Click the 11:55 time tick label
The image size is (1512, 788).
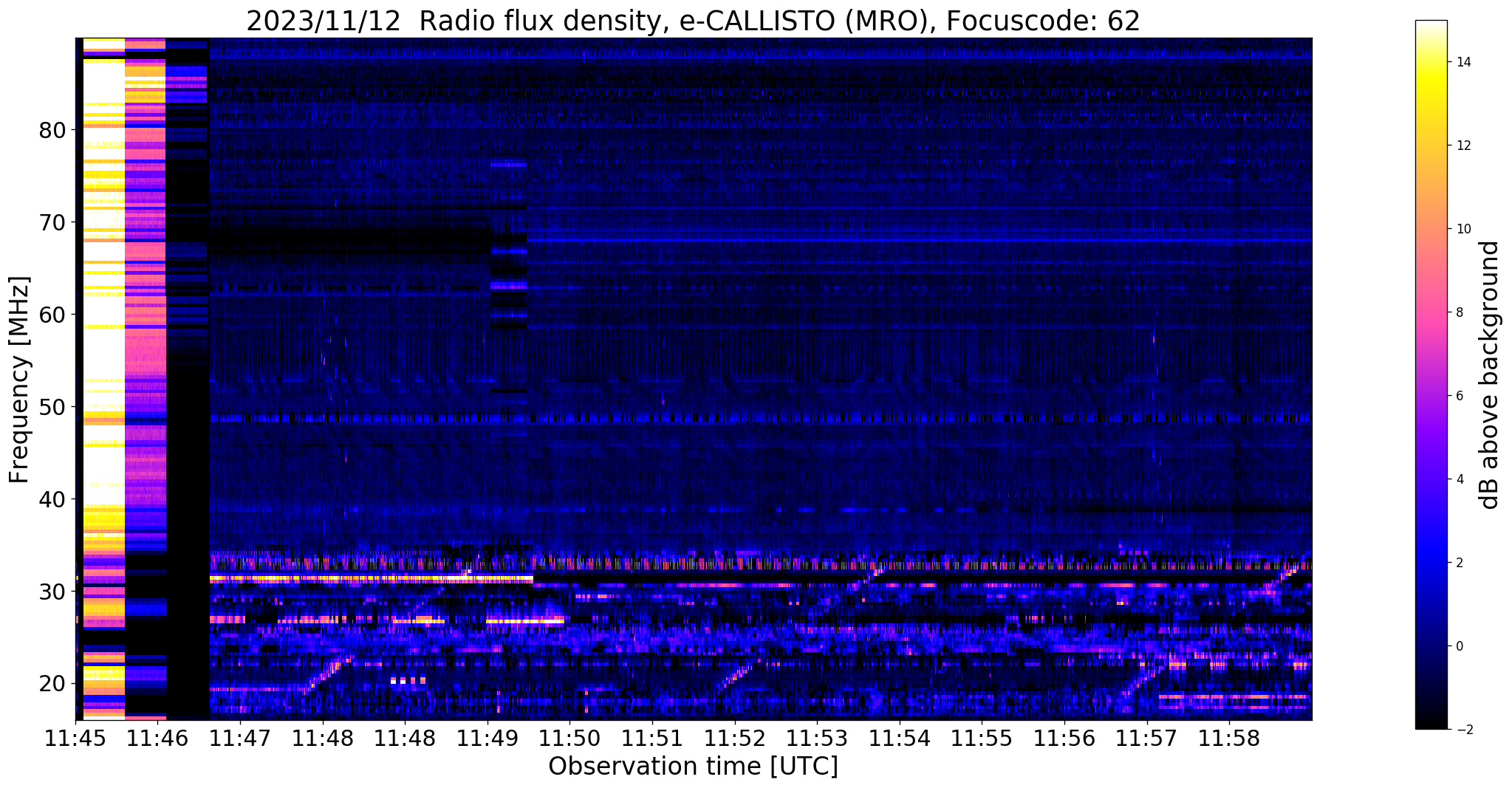pos(982,739)
